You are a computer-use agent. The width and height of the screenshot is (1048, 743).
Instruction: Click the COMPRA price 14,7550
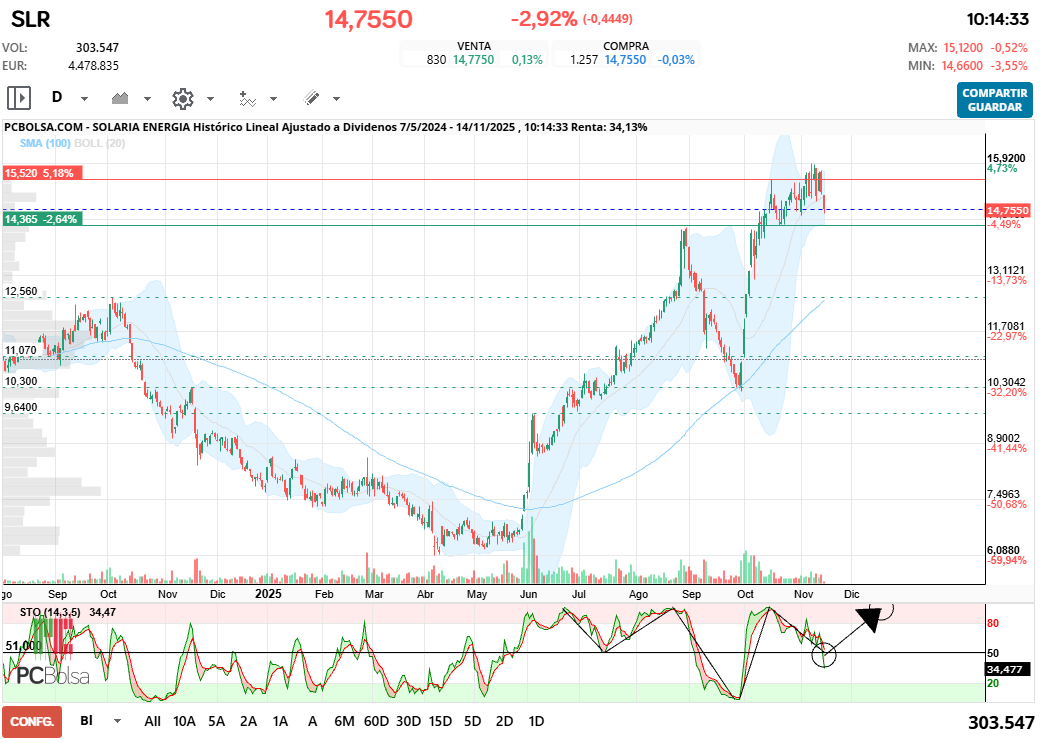click(x=626, y=59)
